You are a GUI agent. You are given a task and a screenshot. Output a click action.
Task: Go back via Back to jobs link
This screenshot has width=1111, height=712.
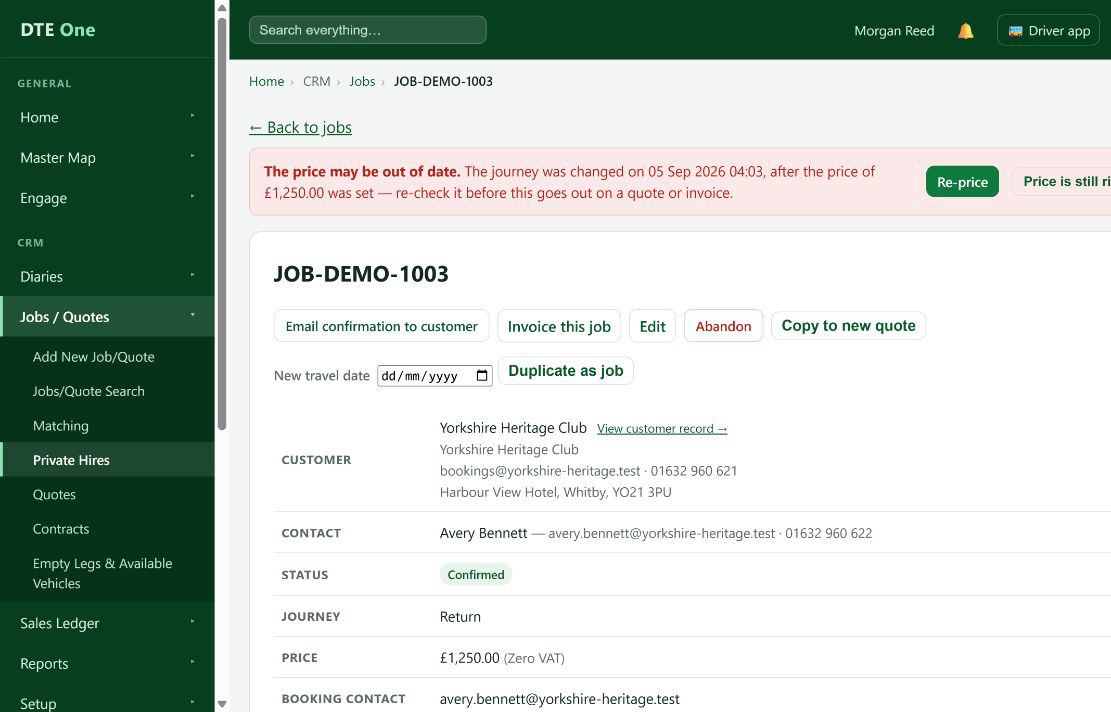(300, 128)
